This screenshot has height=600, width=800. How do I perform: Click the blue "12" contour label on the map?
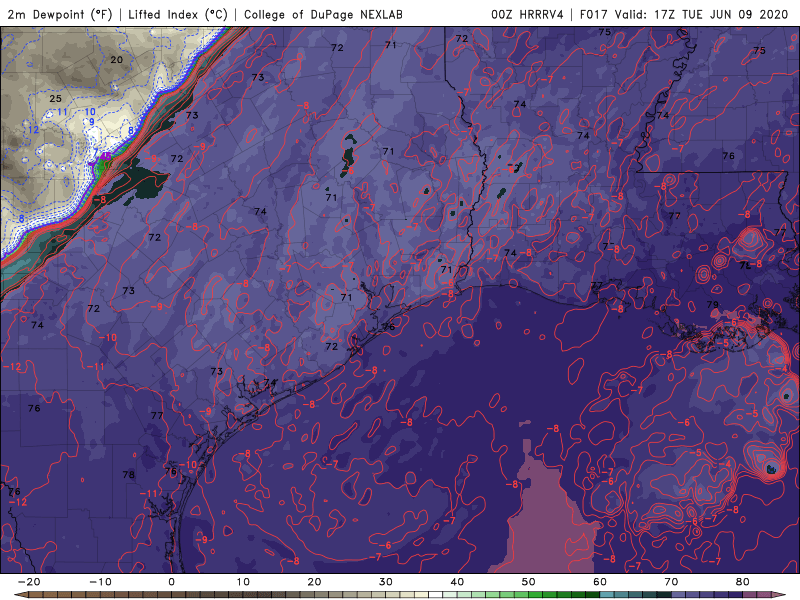click(33, 130)
